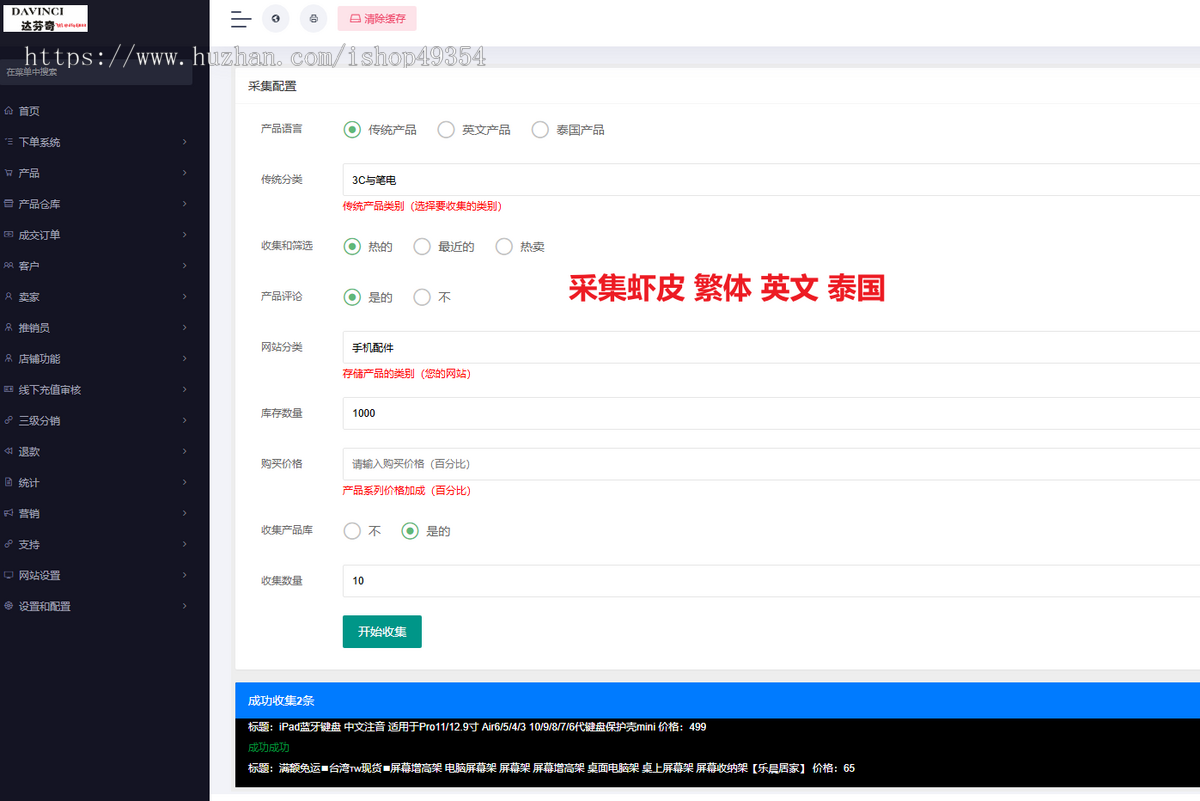
Task: Click the 三级分销 link icon in sidebar
Action: click(x=9, y=420)
